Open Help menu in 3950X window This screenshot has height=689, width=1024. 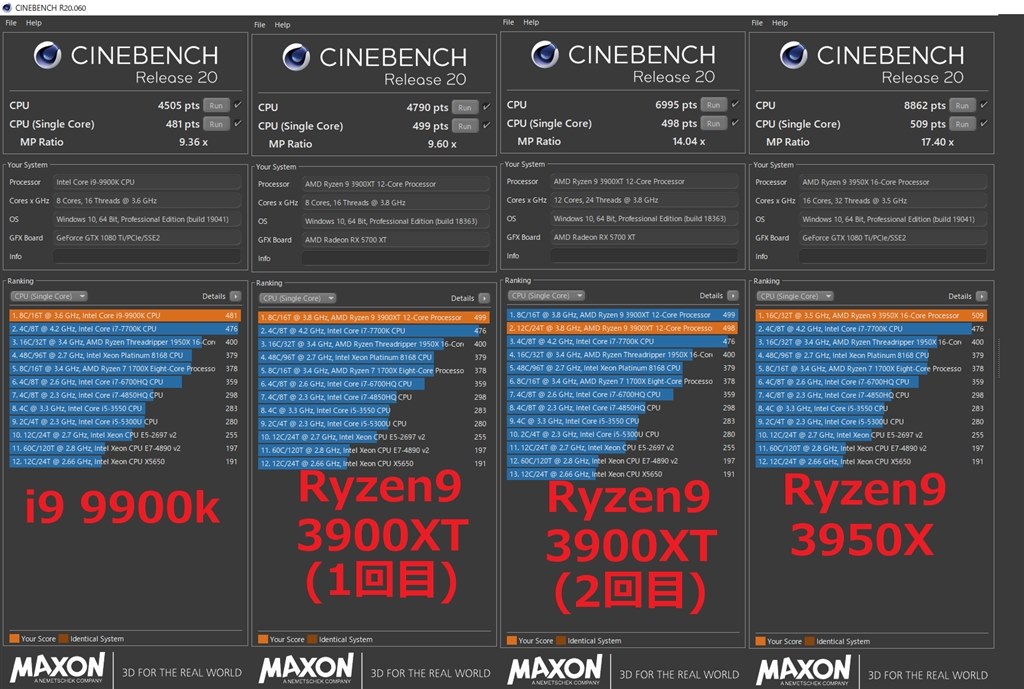point(780,23)
